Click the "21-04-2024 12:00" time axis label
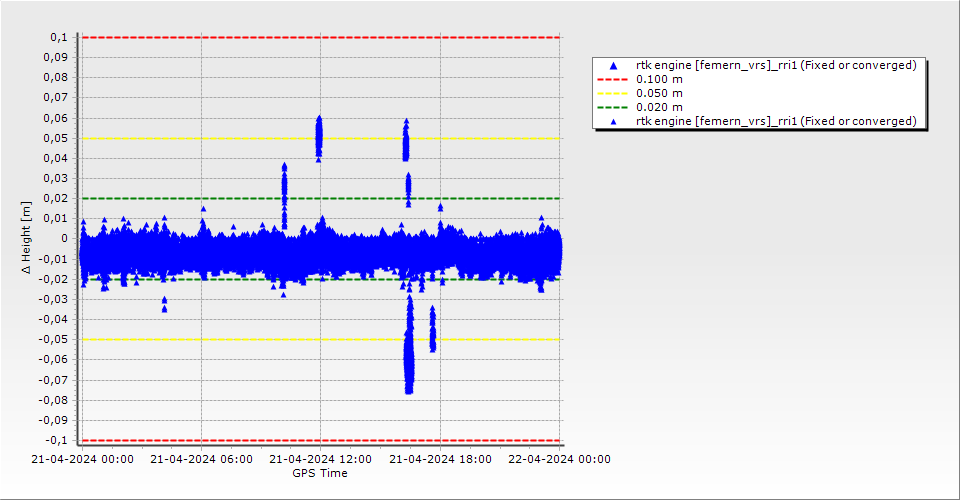The image size is (960, 500). click(x=321, y=459)
